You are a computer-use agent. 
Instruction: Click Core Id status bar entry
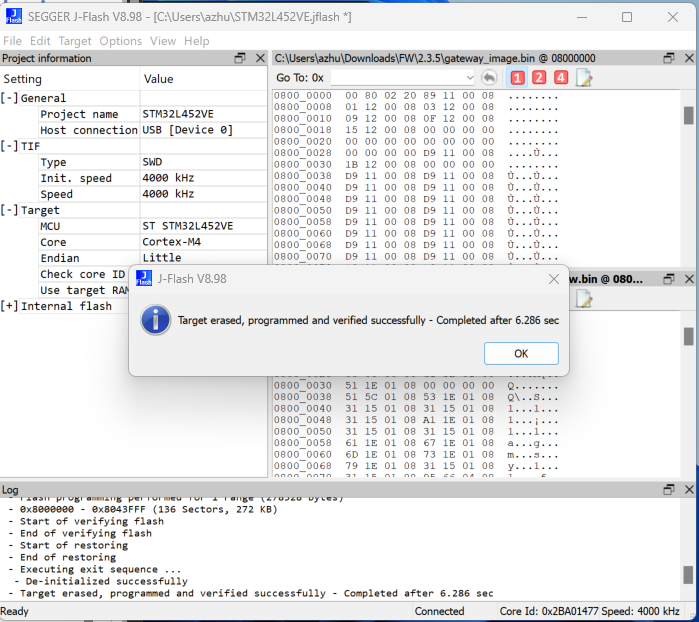(548, 611)
